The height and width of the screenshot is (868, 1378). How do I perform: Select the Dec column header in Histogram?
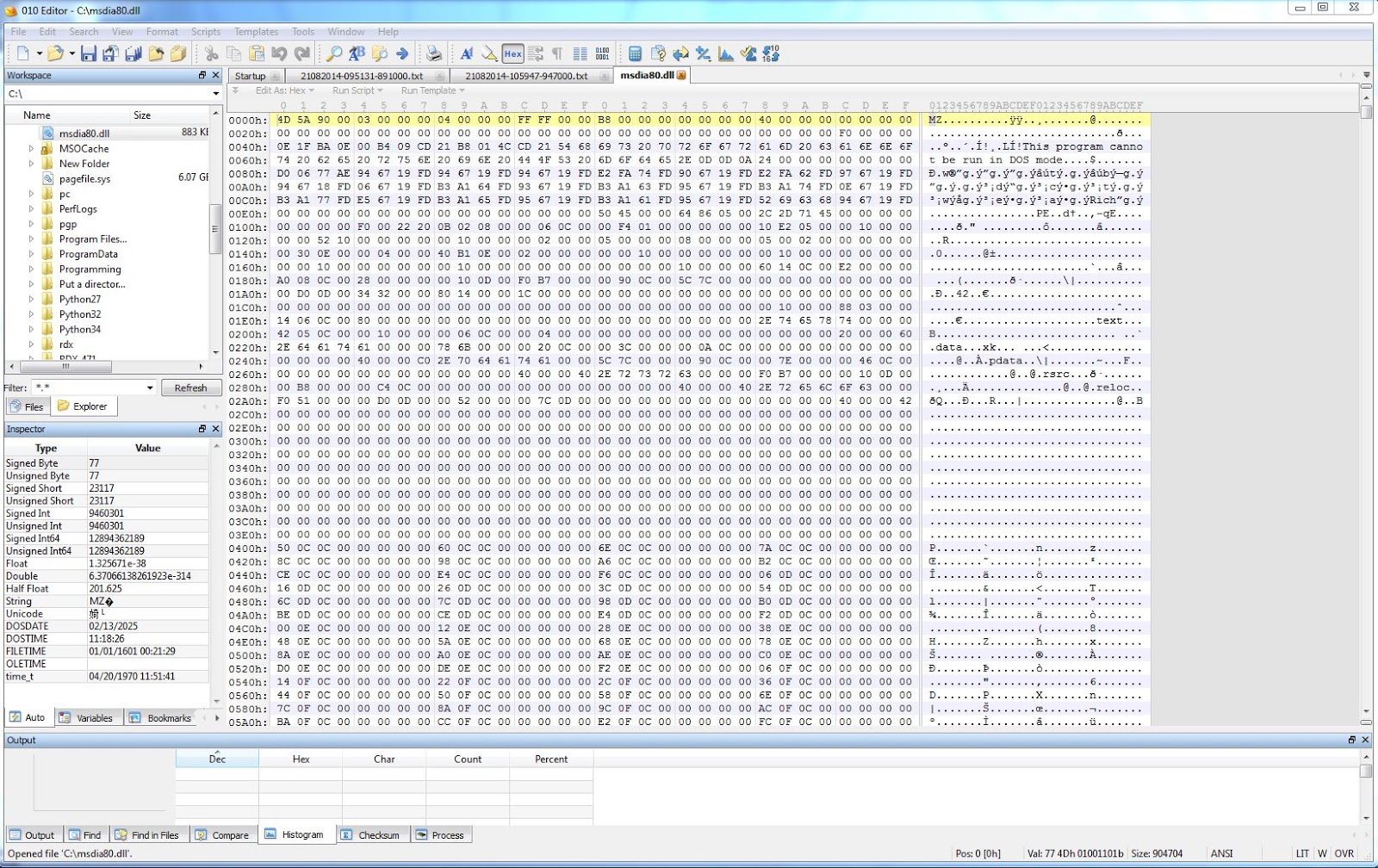216,759
